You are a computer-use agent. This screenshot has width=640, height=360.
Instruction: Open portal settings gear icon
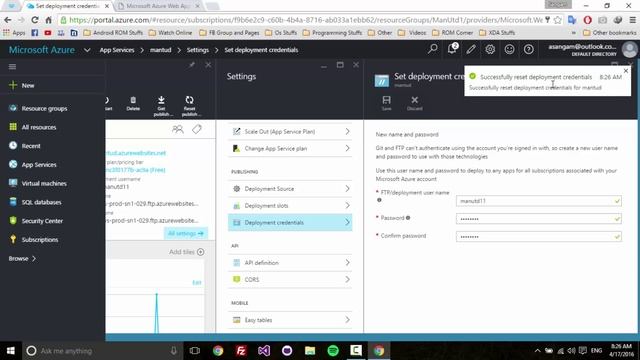(x=490, y=49)
